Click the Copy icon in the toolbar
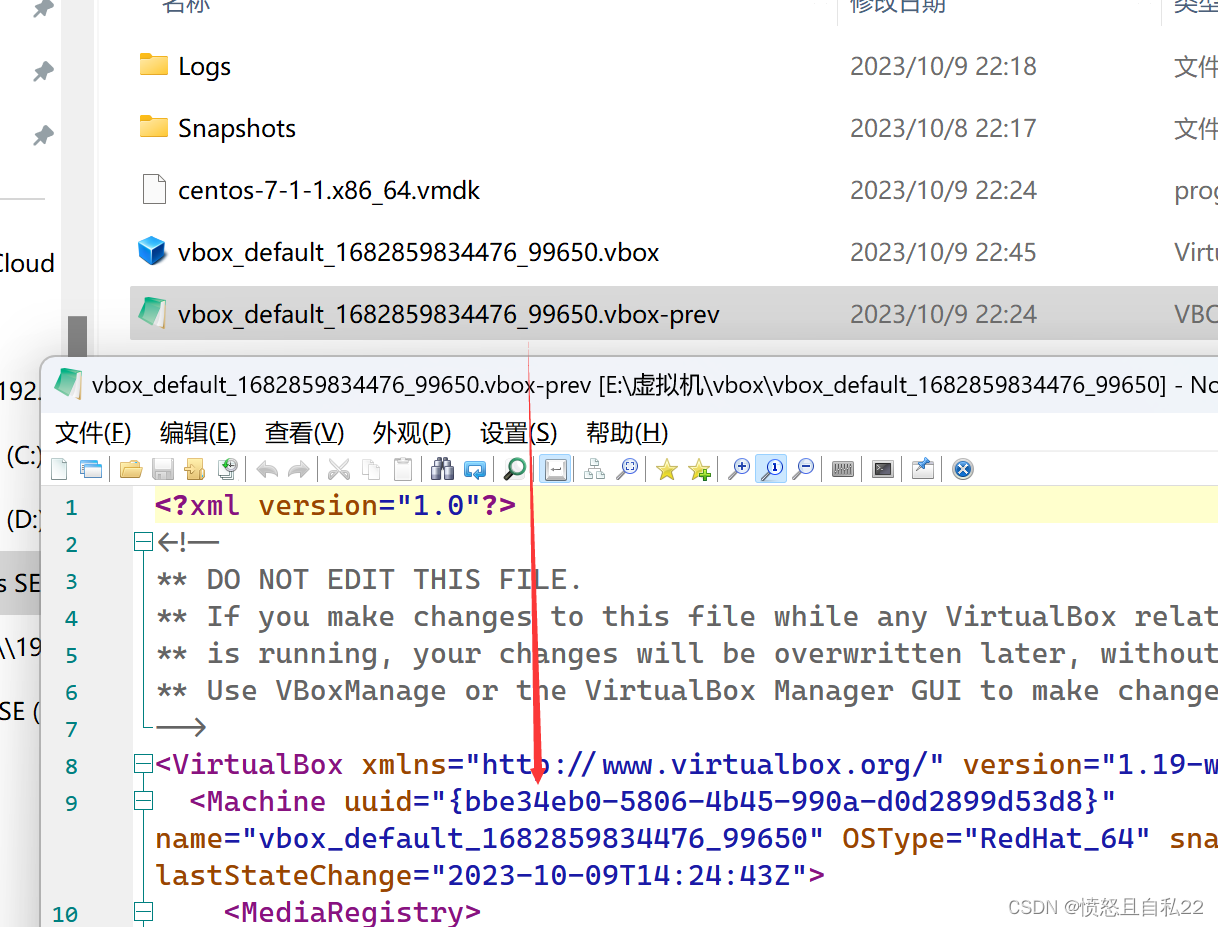The width and height of the screenshot is (1218, 927). click(370, 469)
